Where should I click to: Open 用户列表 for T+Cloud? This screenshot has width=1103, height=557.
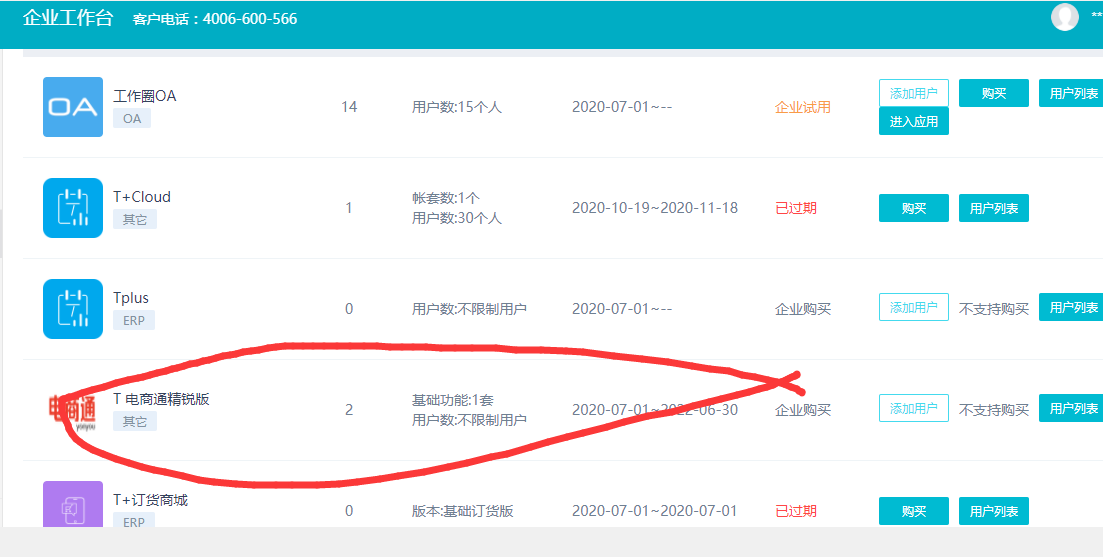point(994,208)
